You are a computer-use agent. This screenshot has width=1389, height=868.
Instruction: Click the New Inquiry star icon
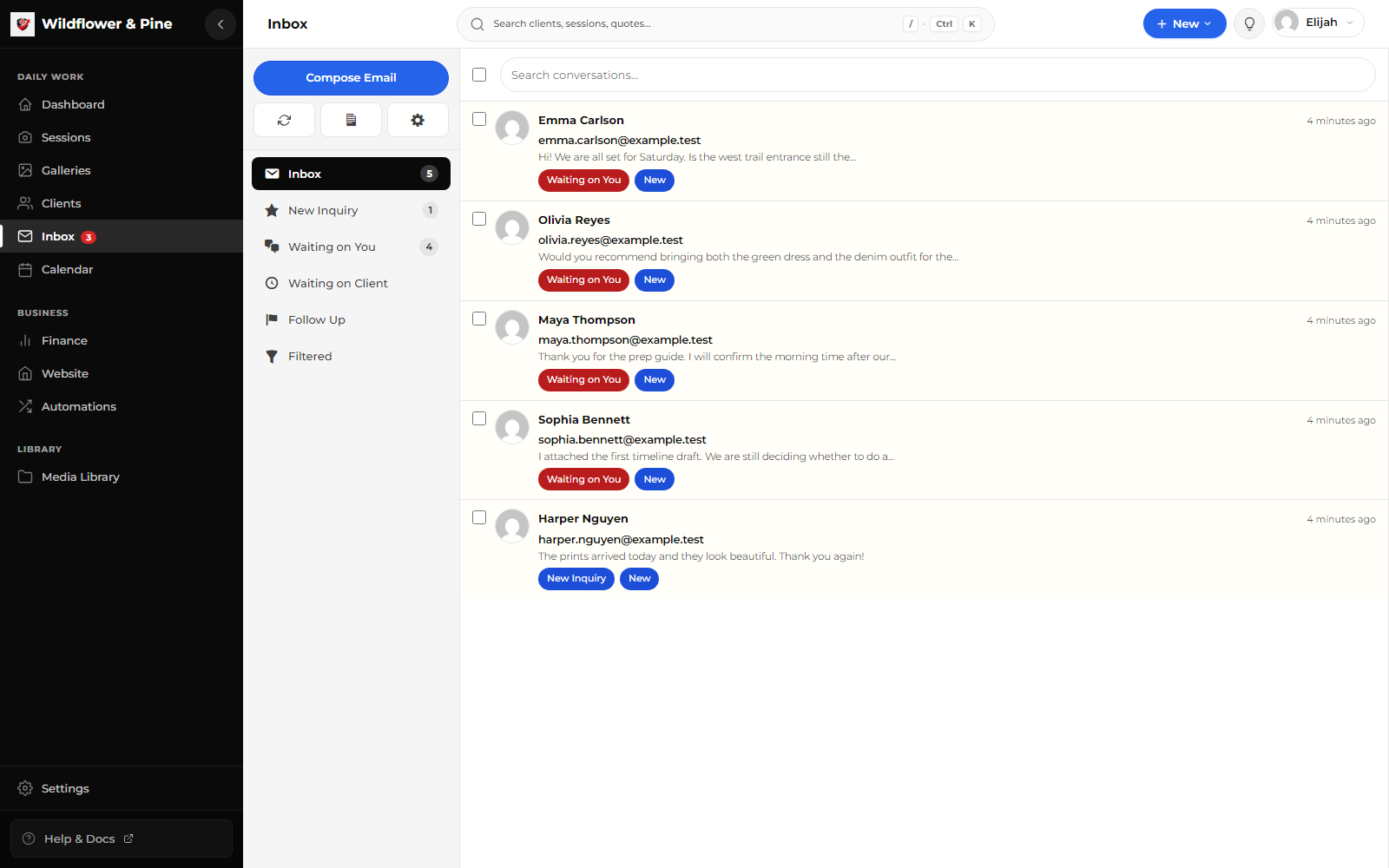click(272, 210)
